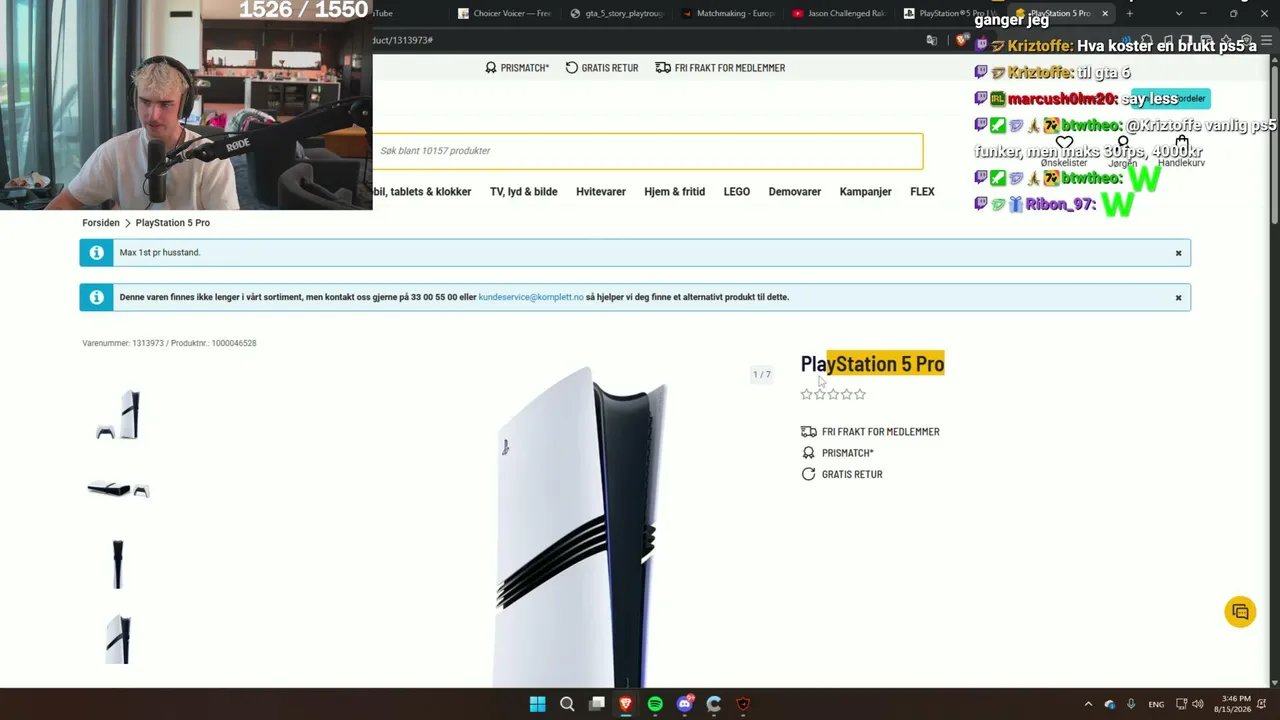Click PRISMATCH* in the top bar
The image size is (1280, 720).
click(517, 68)
